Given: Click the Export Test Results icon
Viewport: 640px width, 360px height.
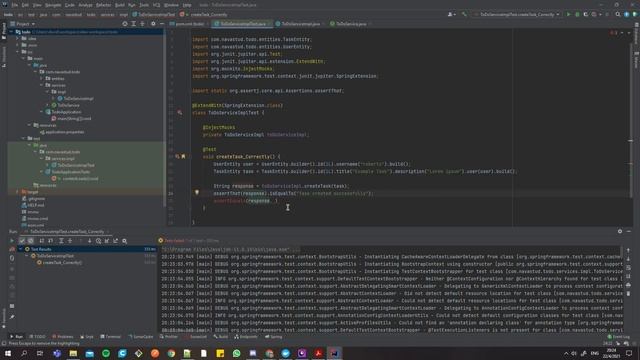Looking at the screenshot, I should point(116,241).
